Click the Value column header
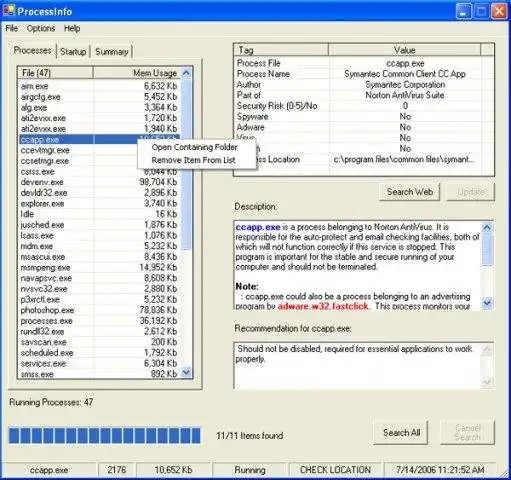This screenshot has width=511, height=480. tap(404, 50)
